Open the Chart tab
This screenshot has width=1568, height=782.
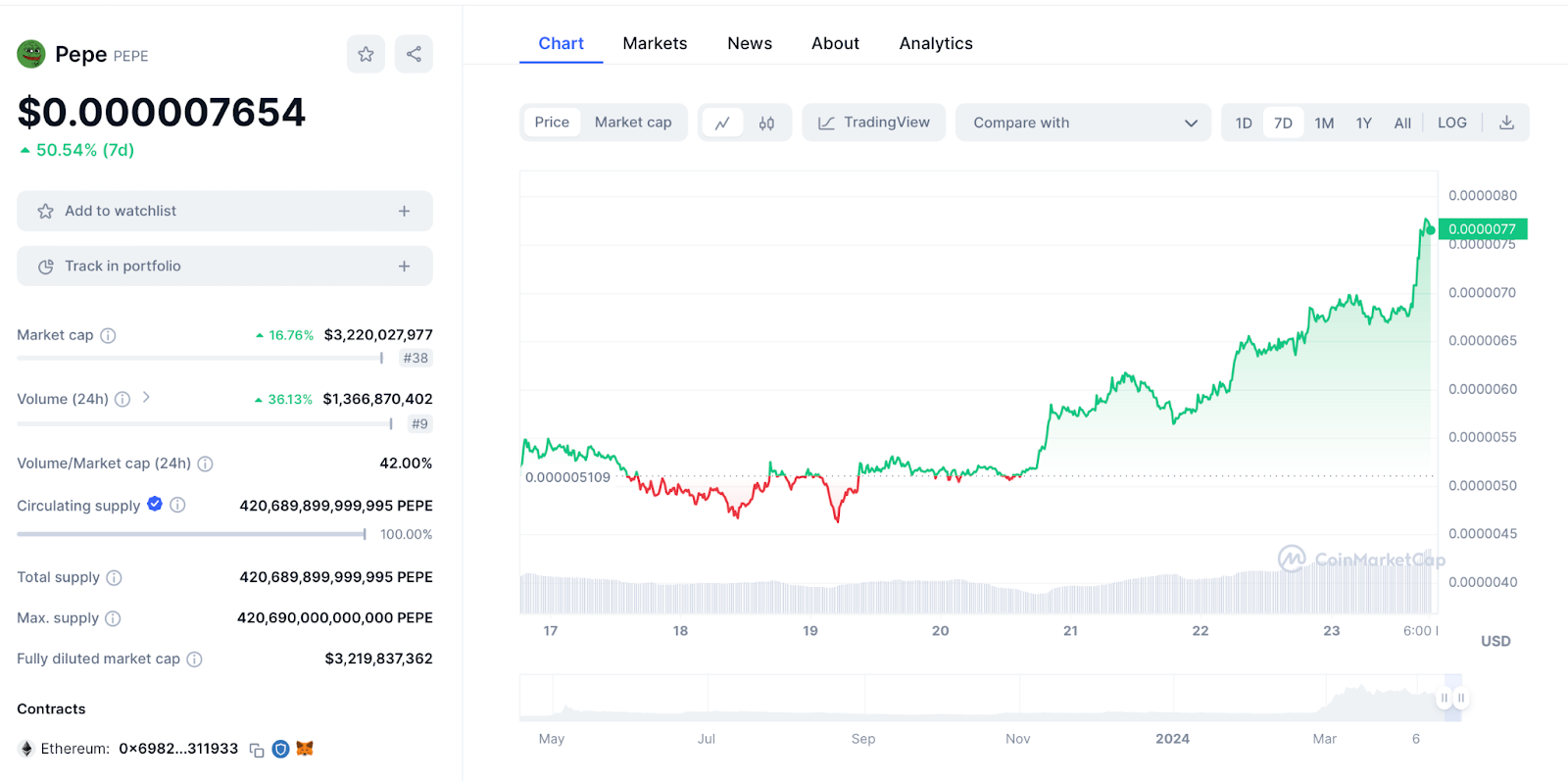coord(561,44)
